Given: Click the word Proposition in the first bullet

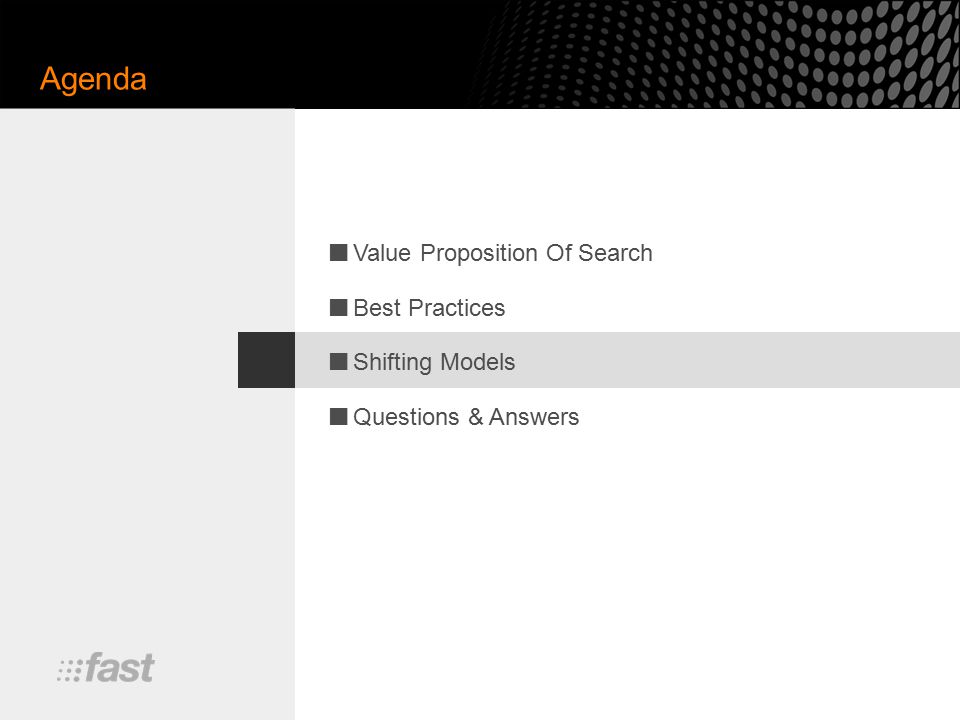Looking at the screenshot, I should pos(479,253).
